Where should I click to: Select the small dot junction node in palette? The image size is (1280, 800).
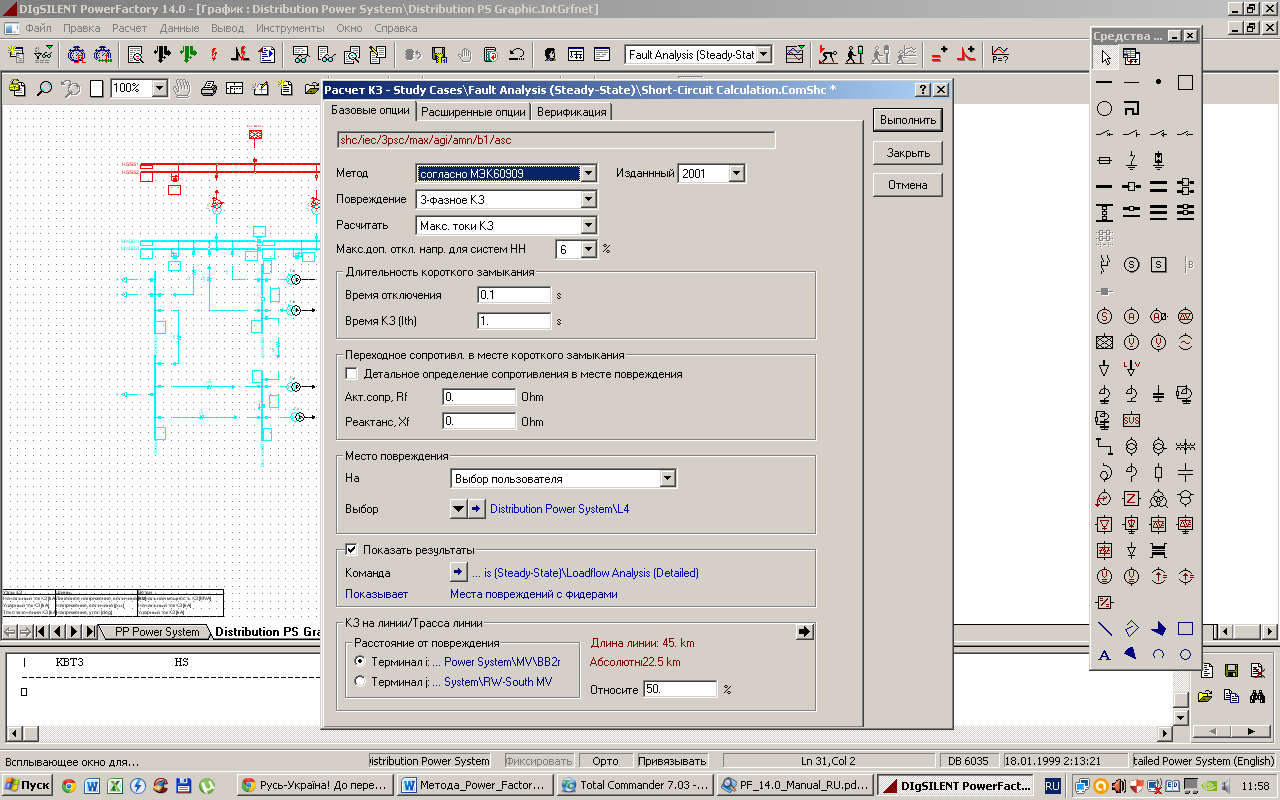coord(1158,82)
